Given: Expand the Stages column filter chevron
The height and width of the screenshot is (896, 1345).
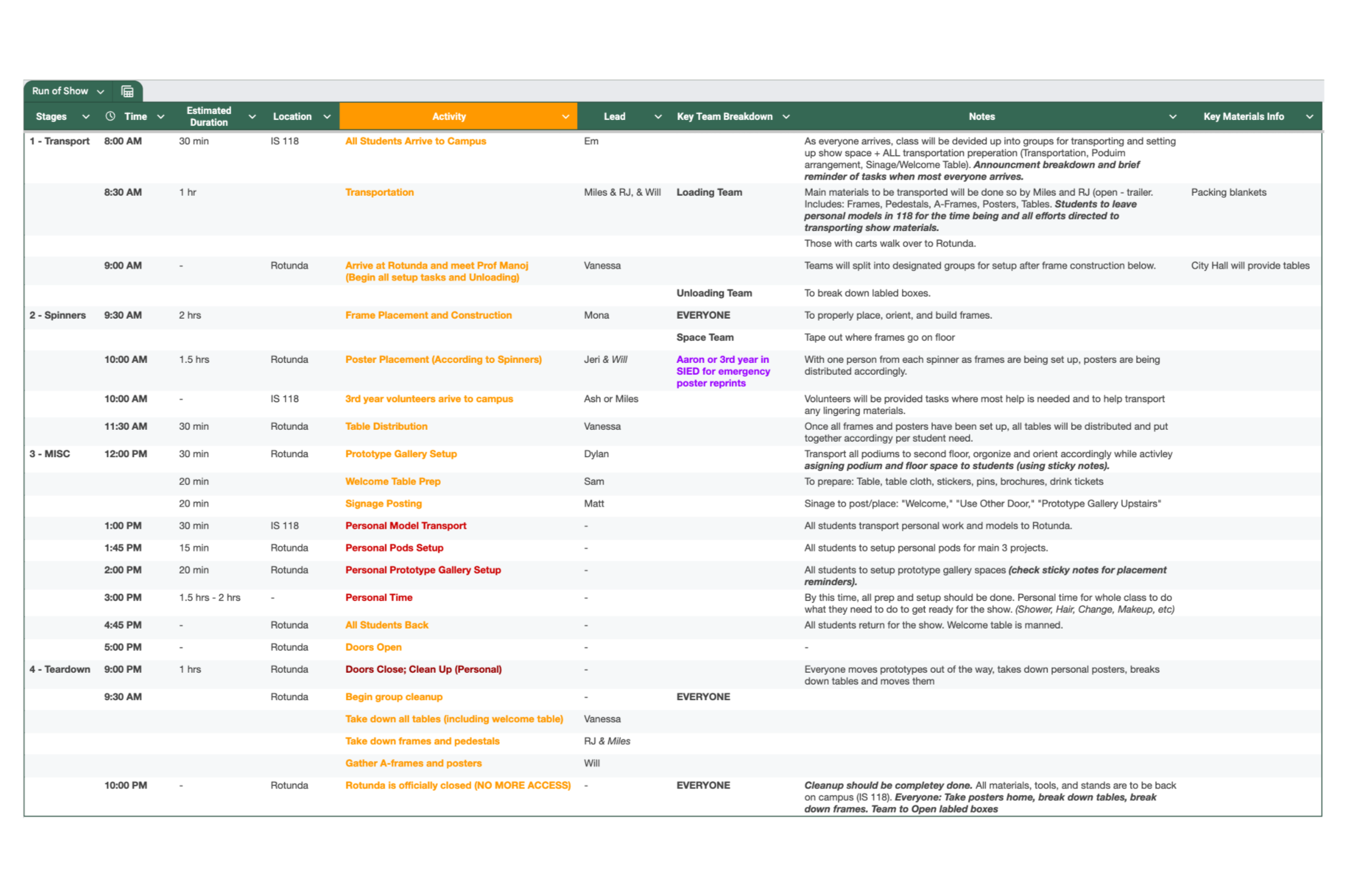Looking at the screenshot, I should [x=86, y=116].
